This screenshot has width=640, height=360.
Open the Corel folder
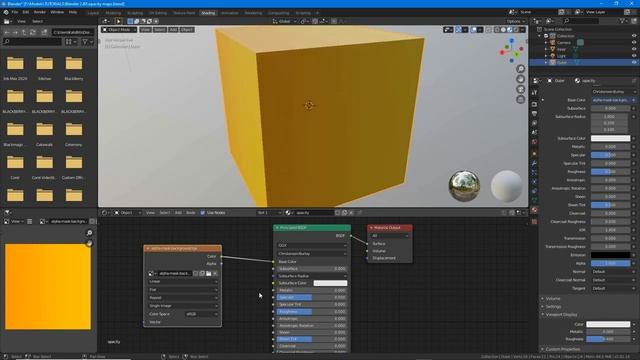point(15,167)
